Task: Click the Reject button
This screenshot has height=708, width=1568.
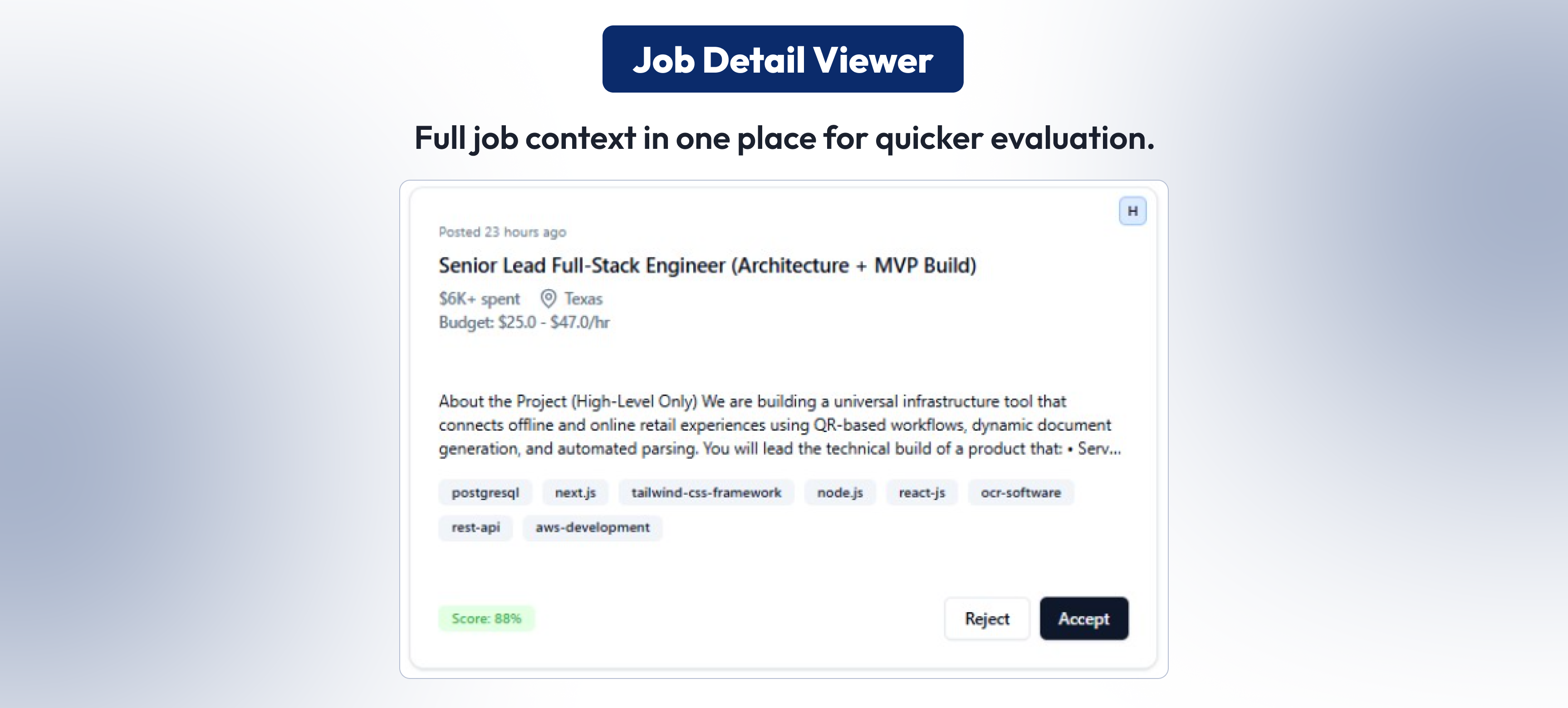Action: click(x=987, y=619)
